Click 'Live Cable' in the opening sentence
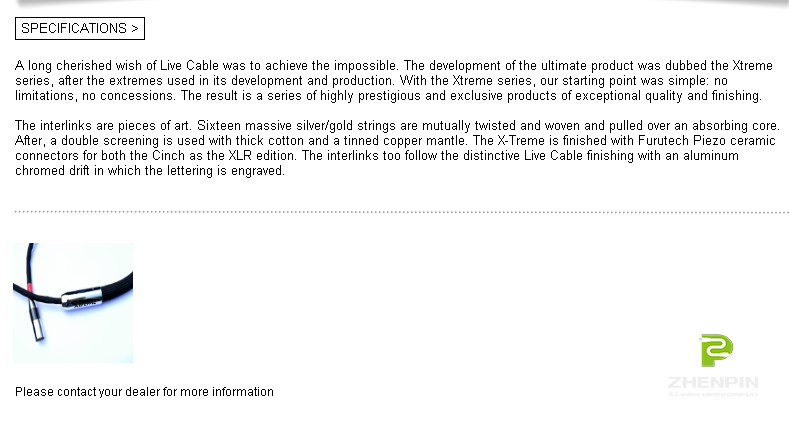Image resolution: width=789 pixels, height=427 pixels. click(x=189, y=65)
